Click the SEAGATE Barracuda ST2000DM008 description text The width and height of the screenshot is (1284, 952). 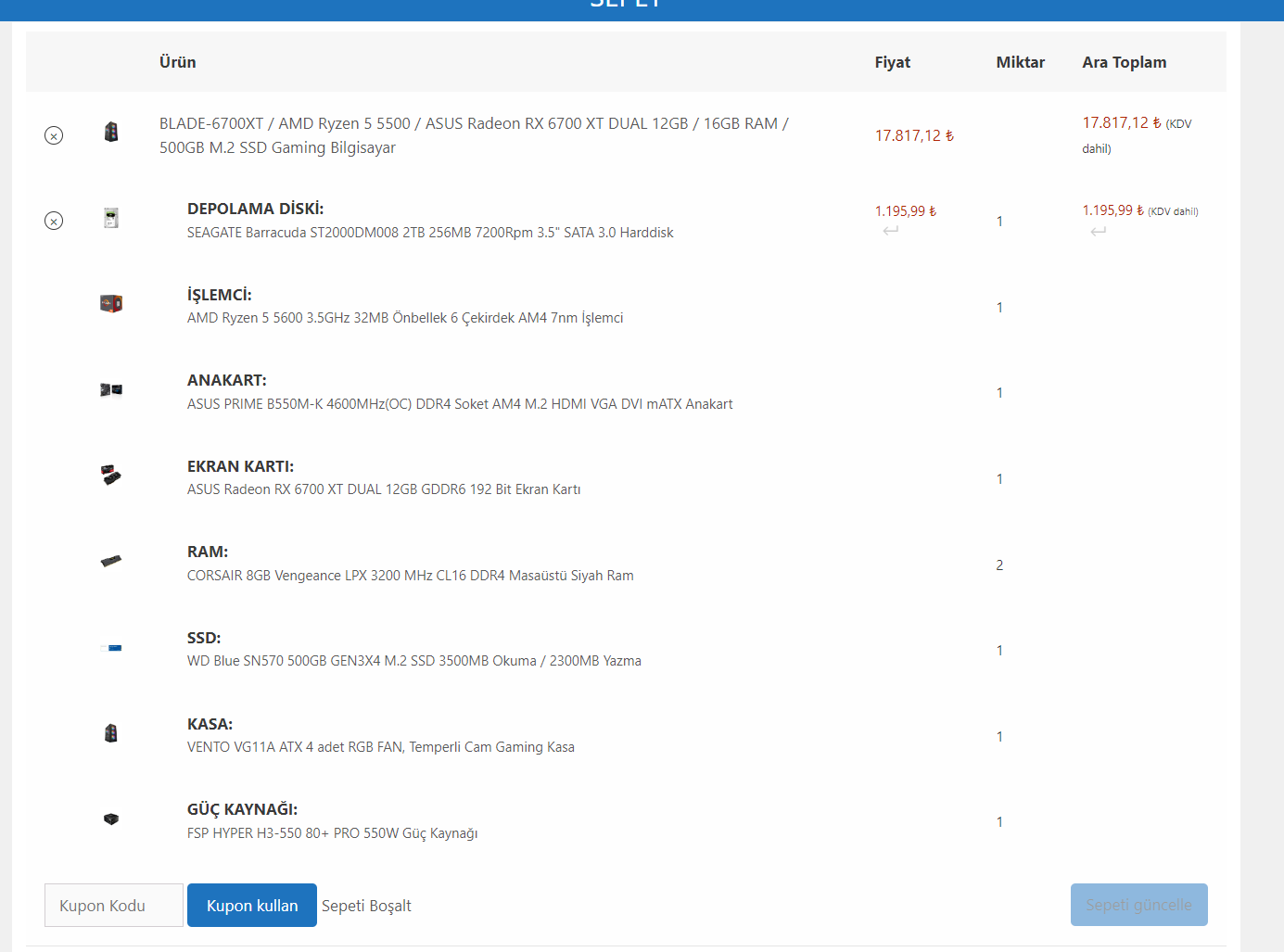pyautogui.click(x=430, y=233)
